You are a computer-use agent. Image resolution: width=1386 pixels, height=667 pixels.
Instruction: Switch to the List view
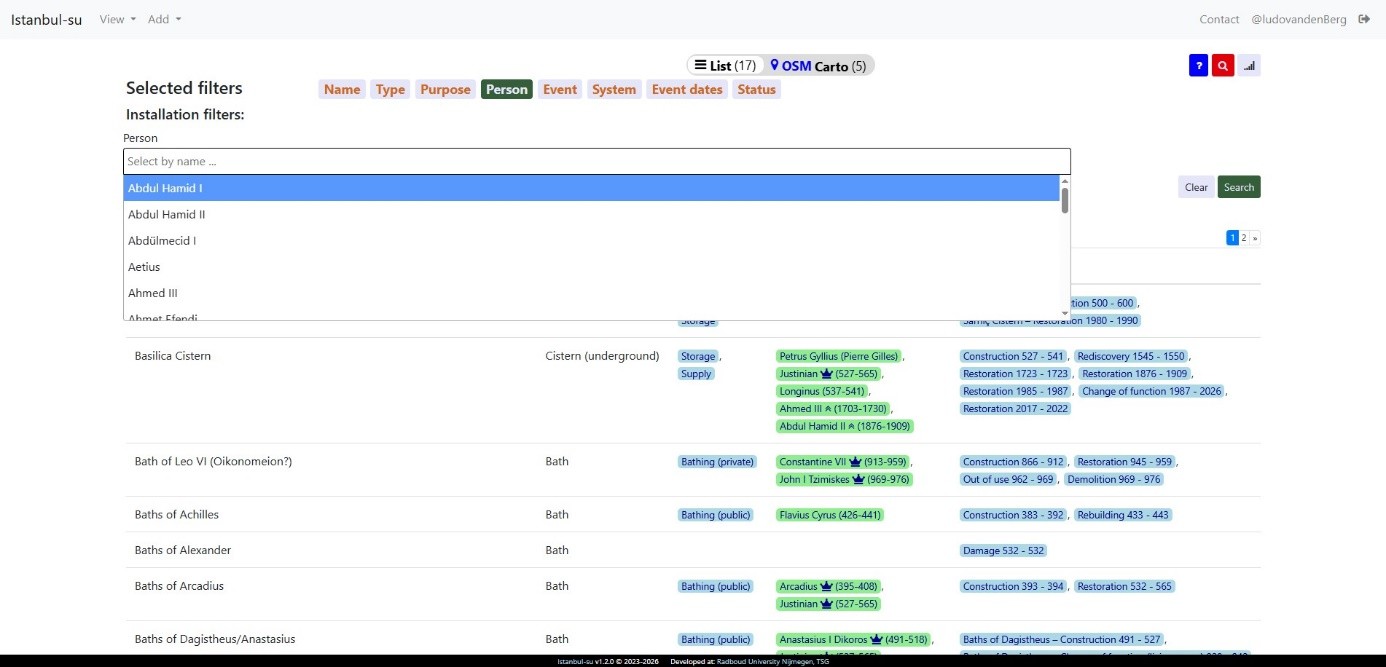click(725, 66)
